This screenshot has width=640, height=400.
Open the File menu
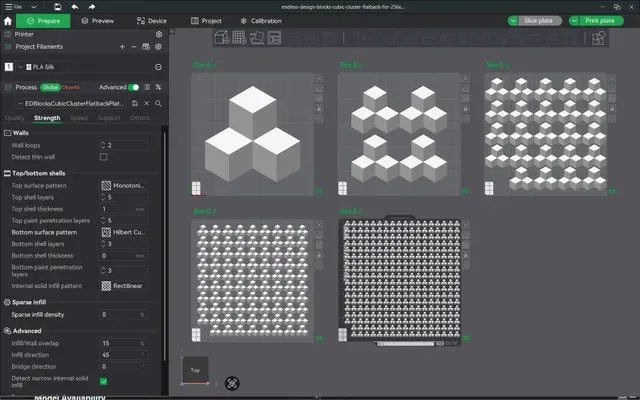click(x=14, y=7)
